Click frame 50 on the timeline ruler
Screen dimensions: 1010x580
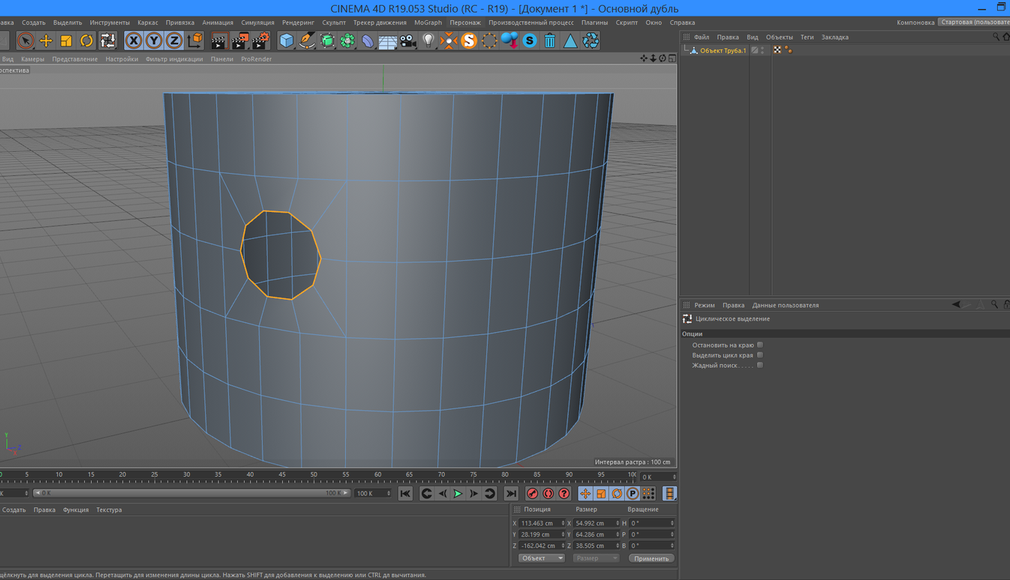[x=314, y=476]
